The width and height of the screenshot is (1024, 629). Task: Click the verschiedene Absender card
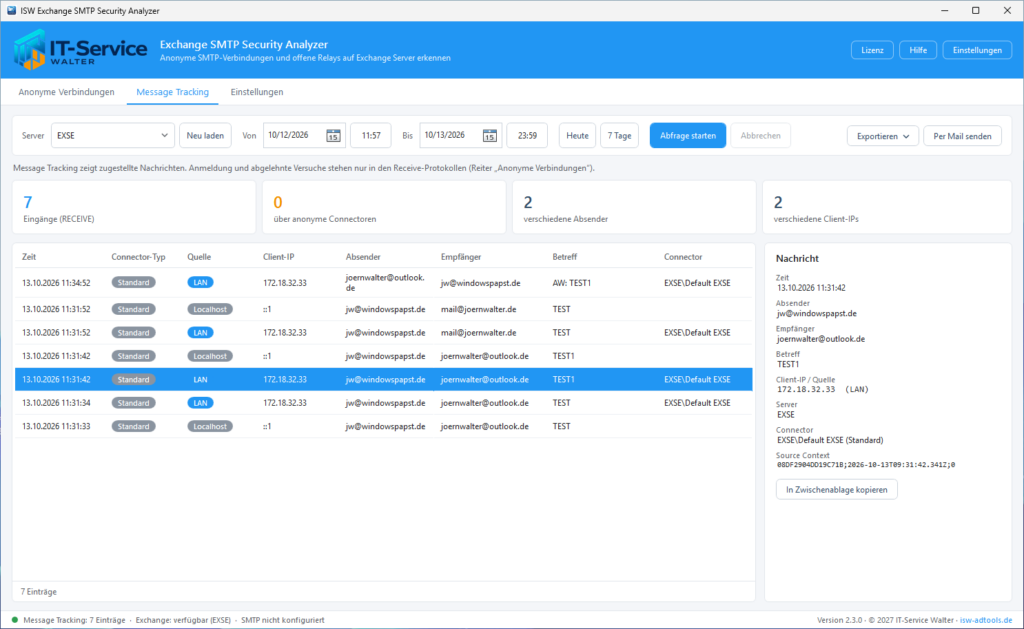634,207
